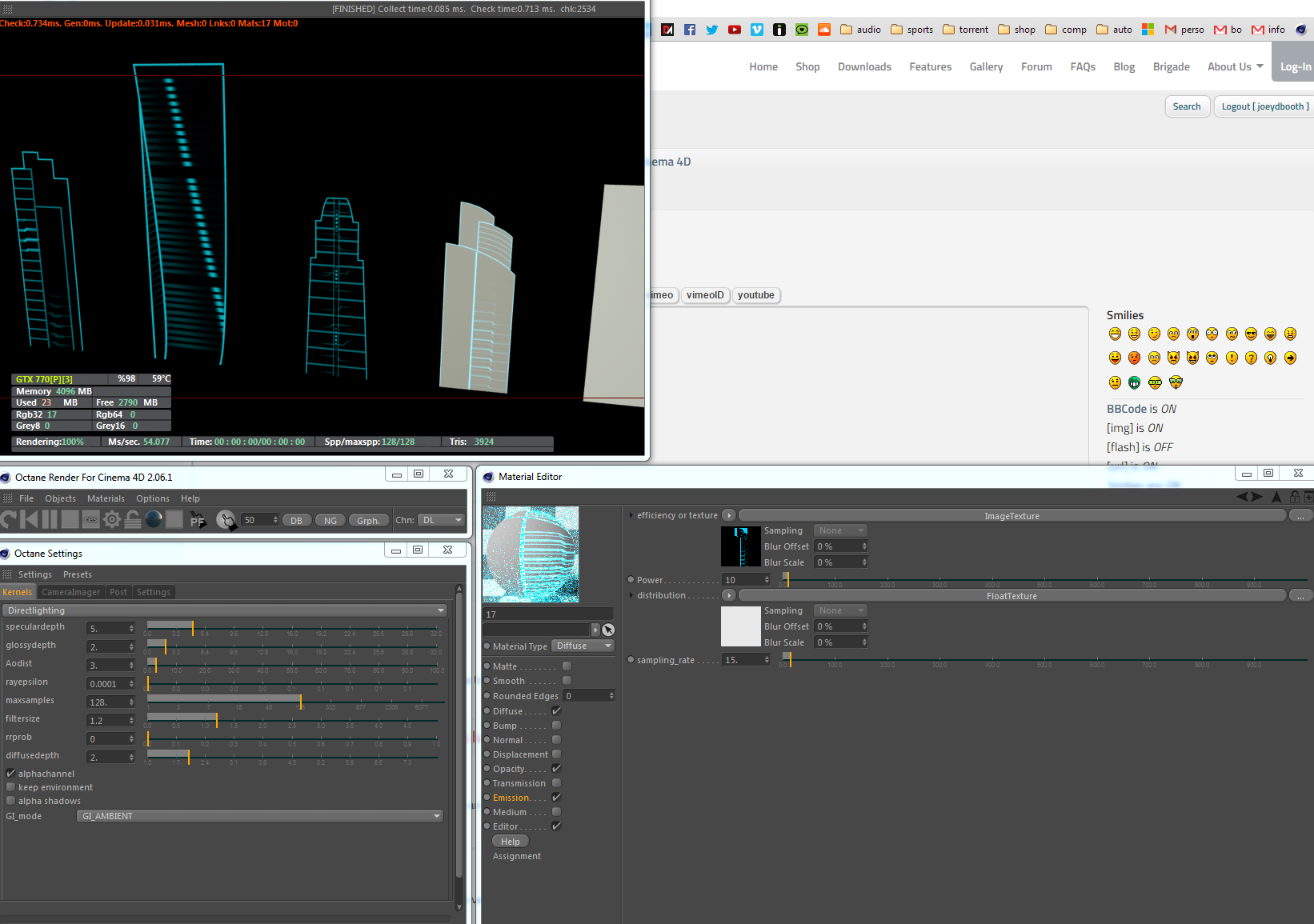Click the Downloads link in site navigation
This screenshot has height=924, width=1314.
click(x=864, y=67)
